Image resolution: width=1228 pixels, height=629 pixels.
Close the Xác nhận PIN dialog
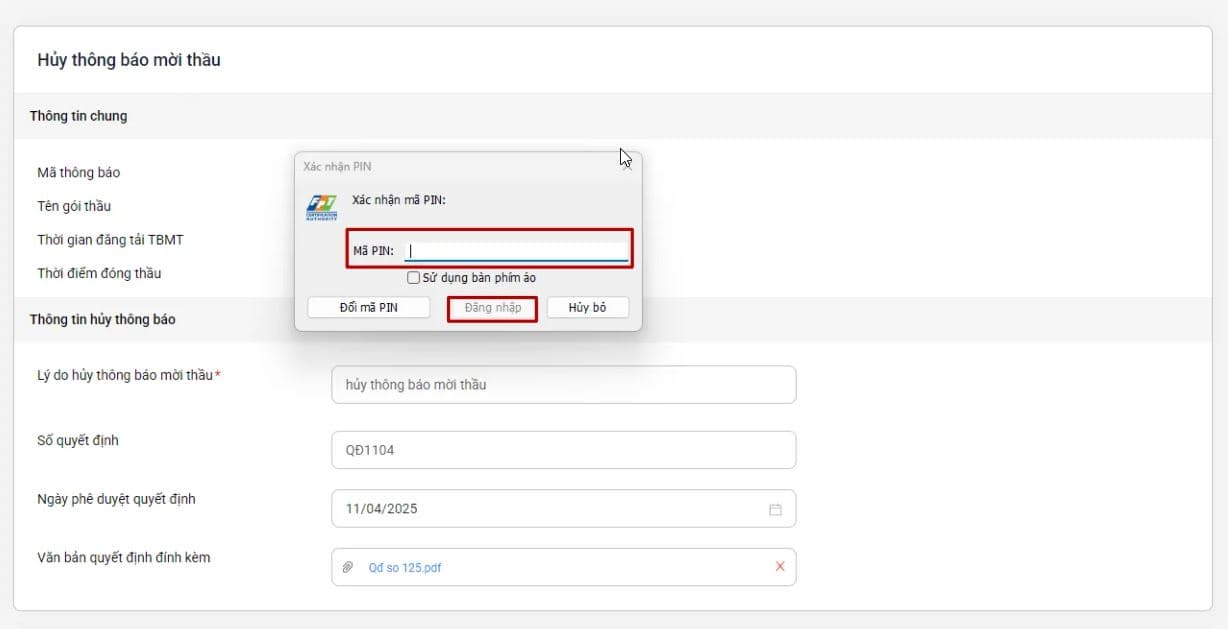[627, 166]
